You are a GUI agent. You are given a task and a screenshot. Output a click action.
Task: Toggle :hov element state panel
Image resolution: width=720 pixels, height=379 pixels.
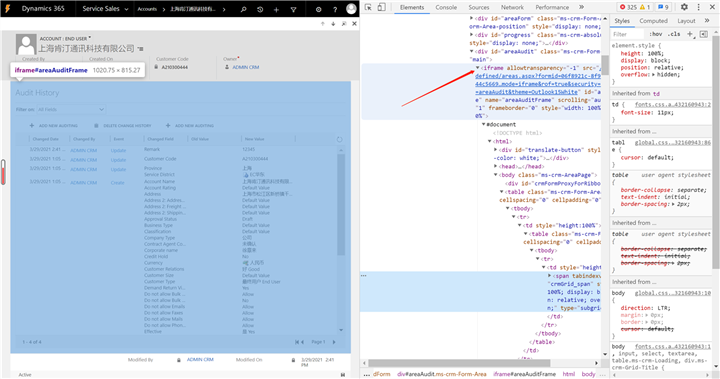pos(655,34)
